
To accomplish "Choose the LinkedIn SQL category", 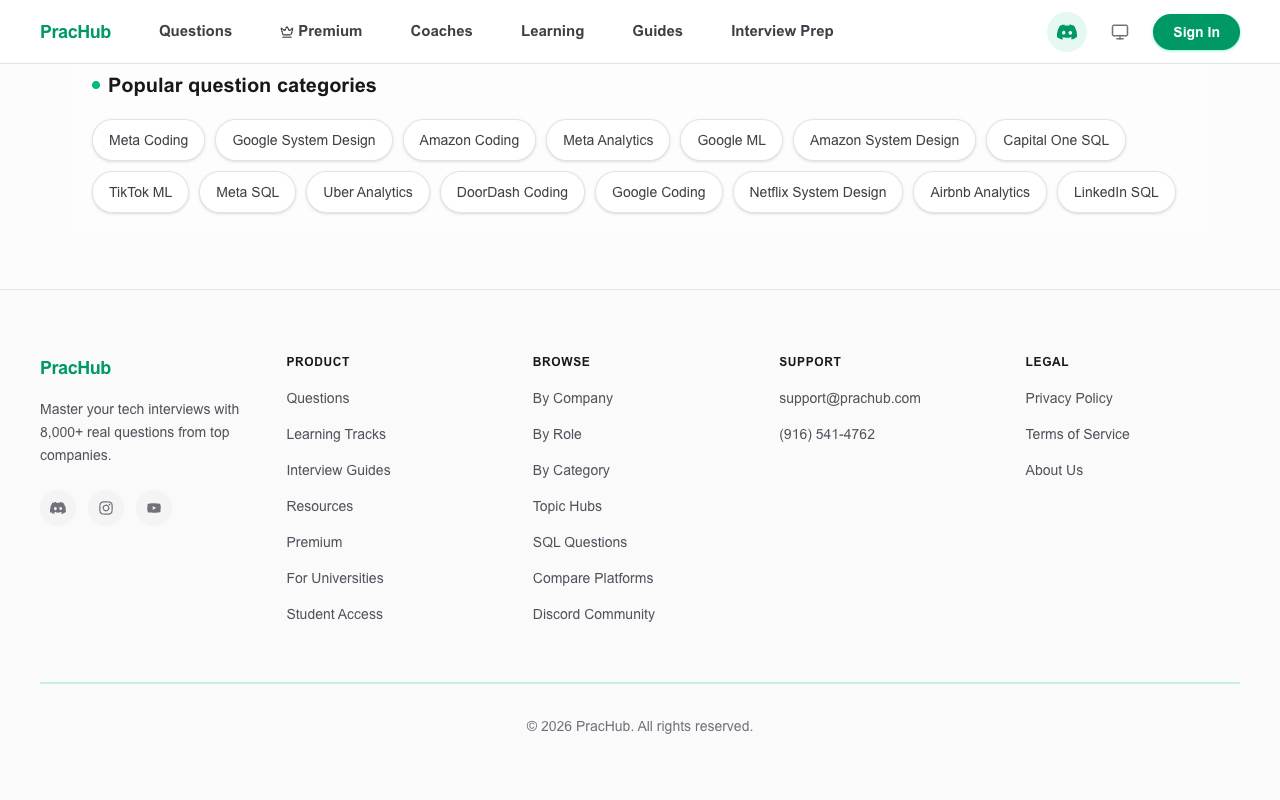I will (x=1116, y=192).
